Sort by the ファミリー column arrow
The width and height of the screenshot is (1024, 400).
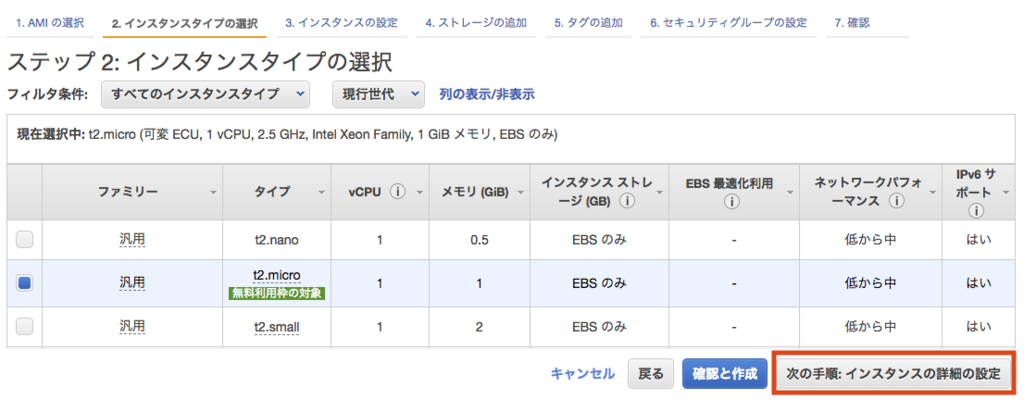pos(212,192)
